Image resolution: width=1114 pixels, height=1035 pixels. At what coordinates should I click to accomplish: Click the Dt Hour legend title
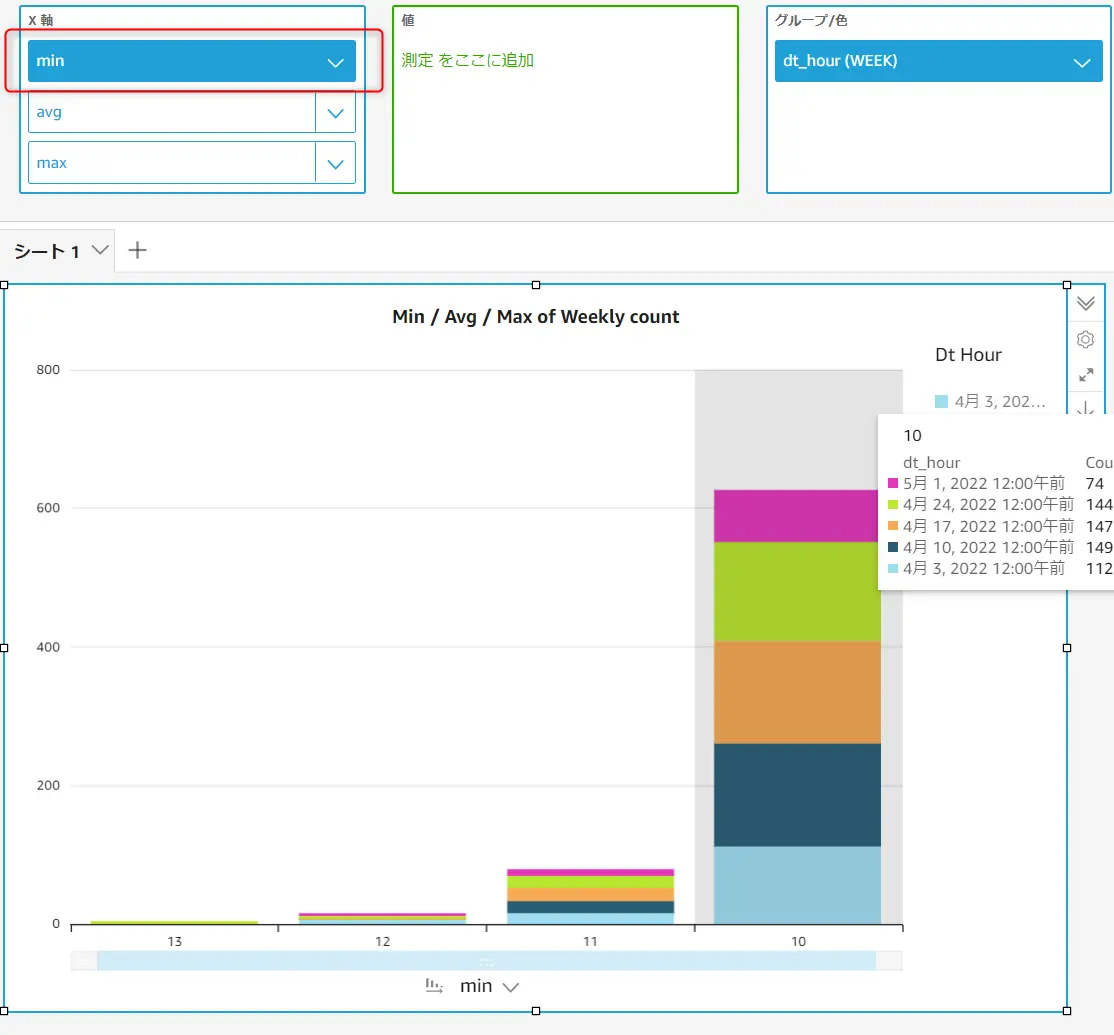pos(968,354)
